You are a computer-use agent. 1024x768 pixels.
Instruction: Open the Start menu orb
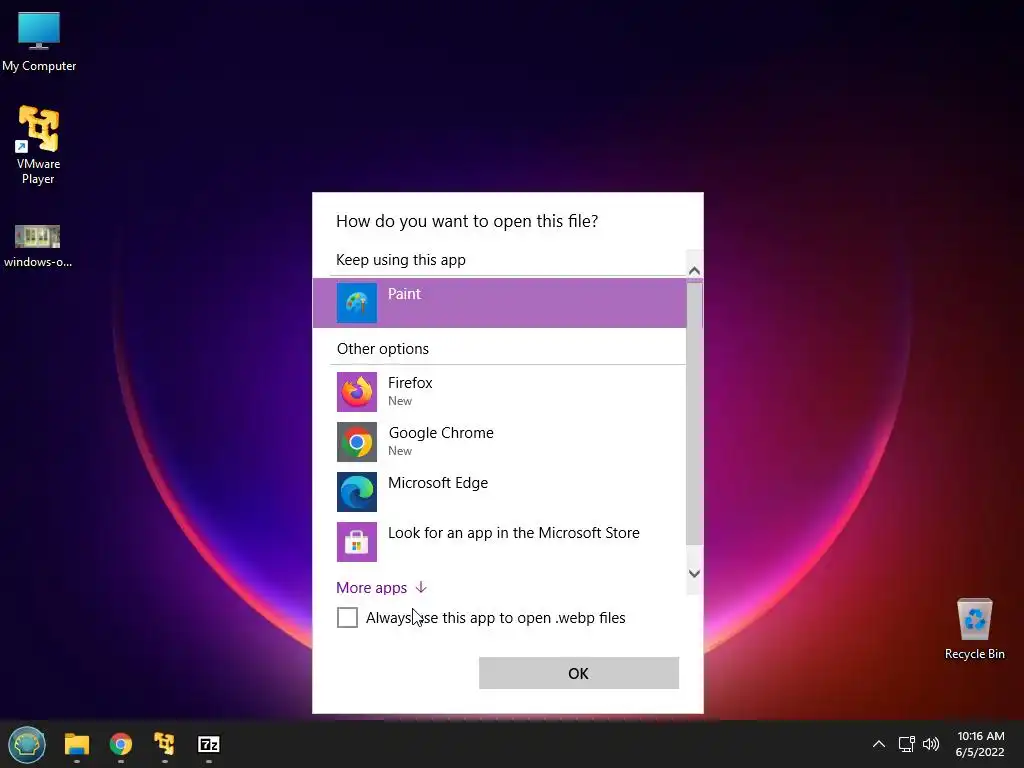point(27,744)
